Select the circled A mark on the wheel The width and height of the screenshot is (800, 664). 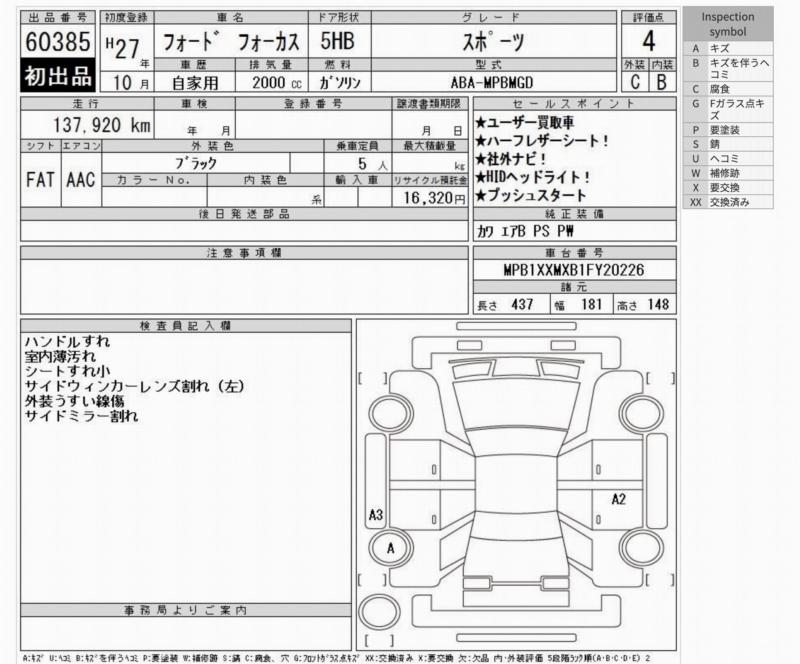pos(390,548)
